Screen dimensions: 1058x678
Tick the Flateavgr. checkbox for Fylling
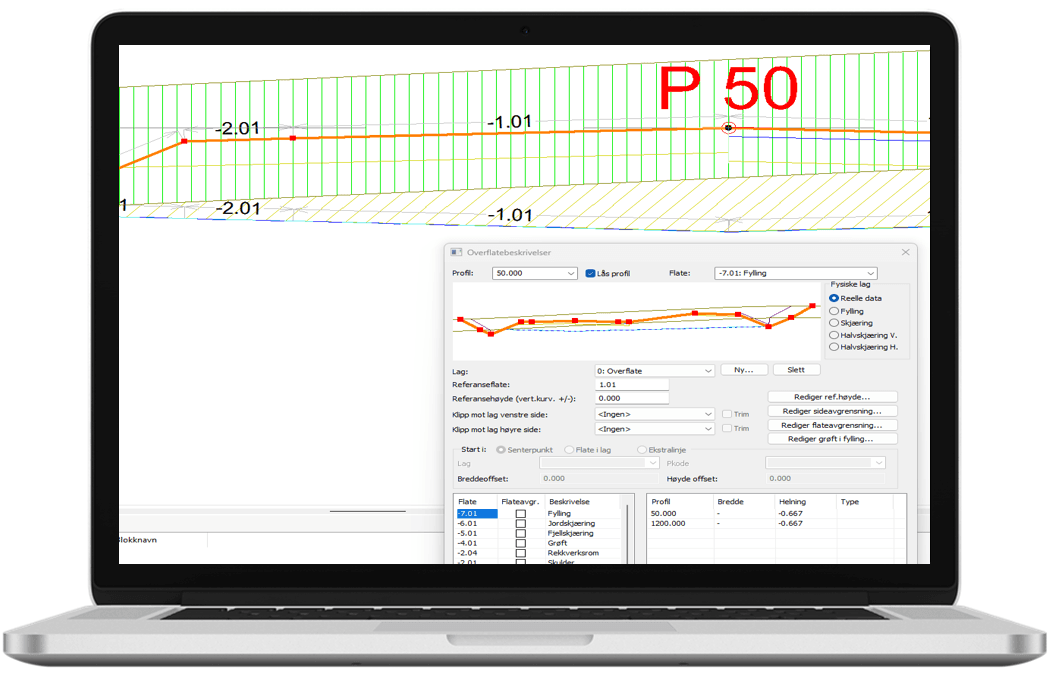click(x=520, y=514)
